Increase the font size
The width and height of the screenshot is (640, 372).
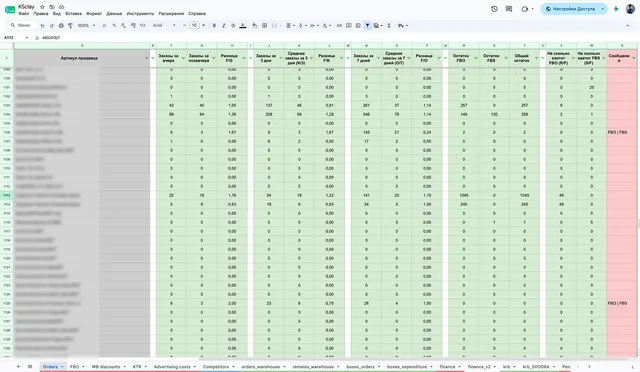click(204, 25)
